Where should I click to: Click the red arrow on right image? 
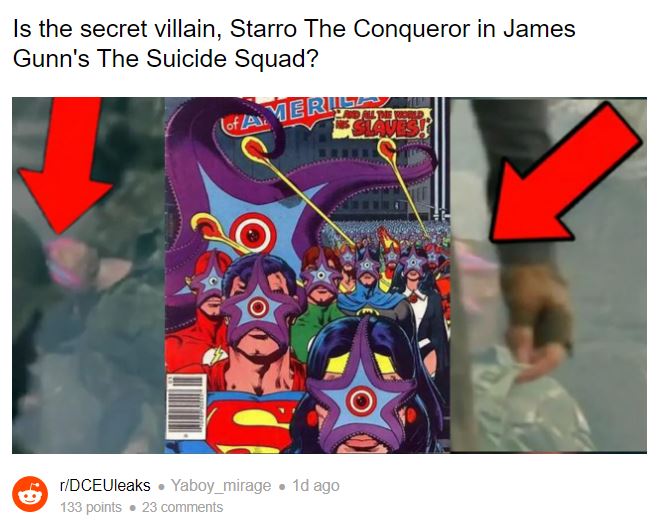(567, 174)
